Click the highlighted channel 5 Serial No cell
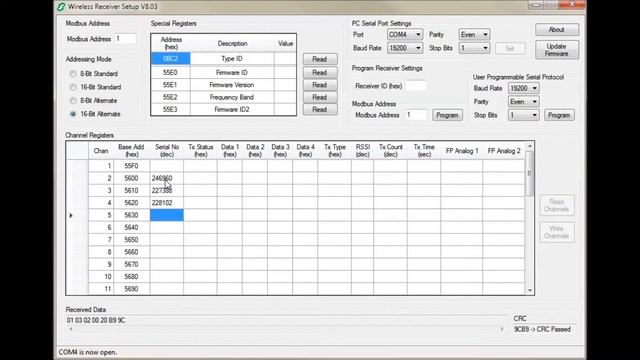This screenshot has height=360, width=640. pyautogui.click(x=167, y=215)
